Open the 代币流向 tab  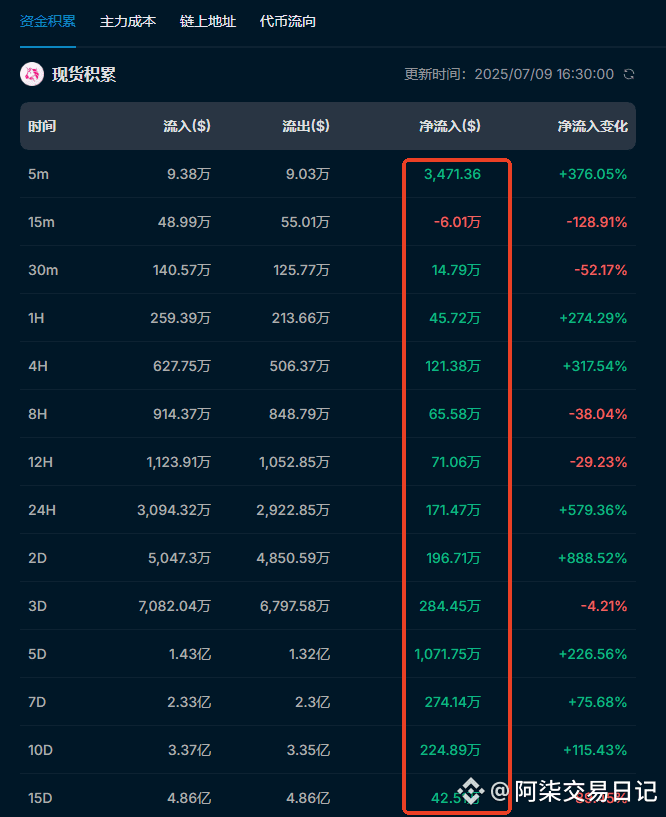(288, 21)
